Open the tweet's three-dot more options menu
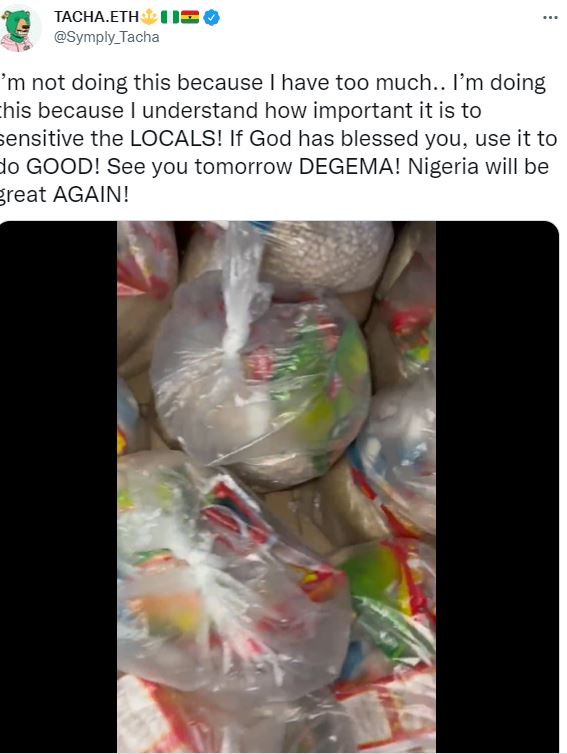The height and width of the screenshot is (754, 567). pos(550,18)
